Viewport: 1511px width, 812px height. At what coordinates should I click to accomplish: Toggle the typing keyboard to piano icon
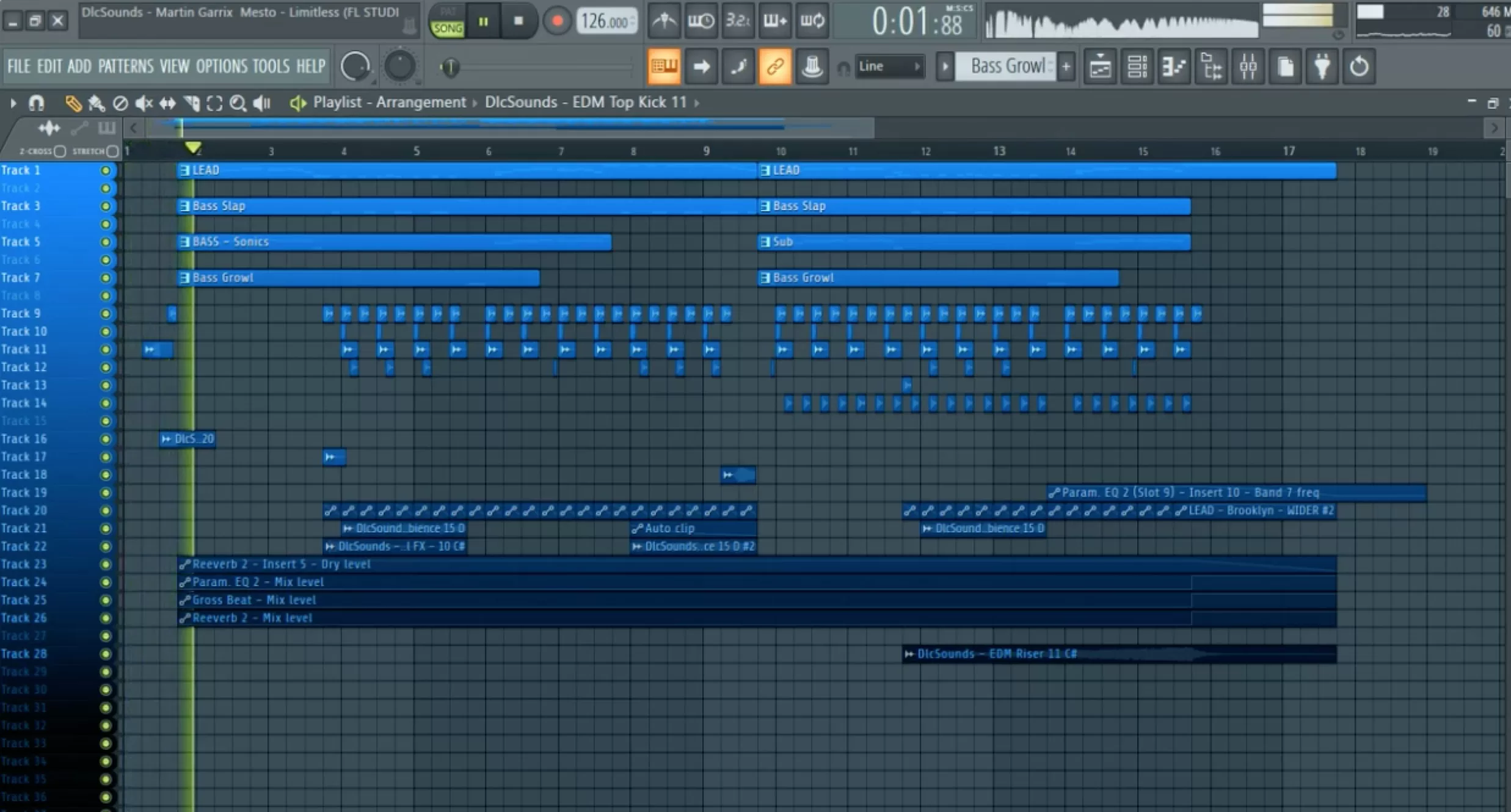click(x=664, y=66)
